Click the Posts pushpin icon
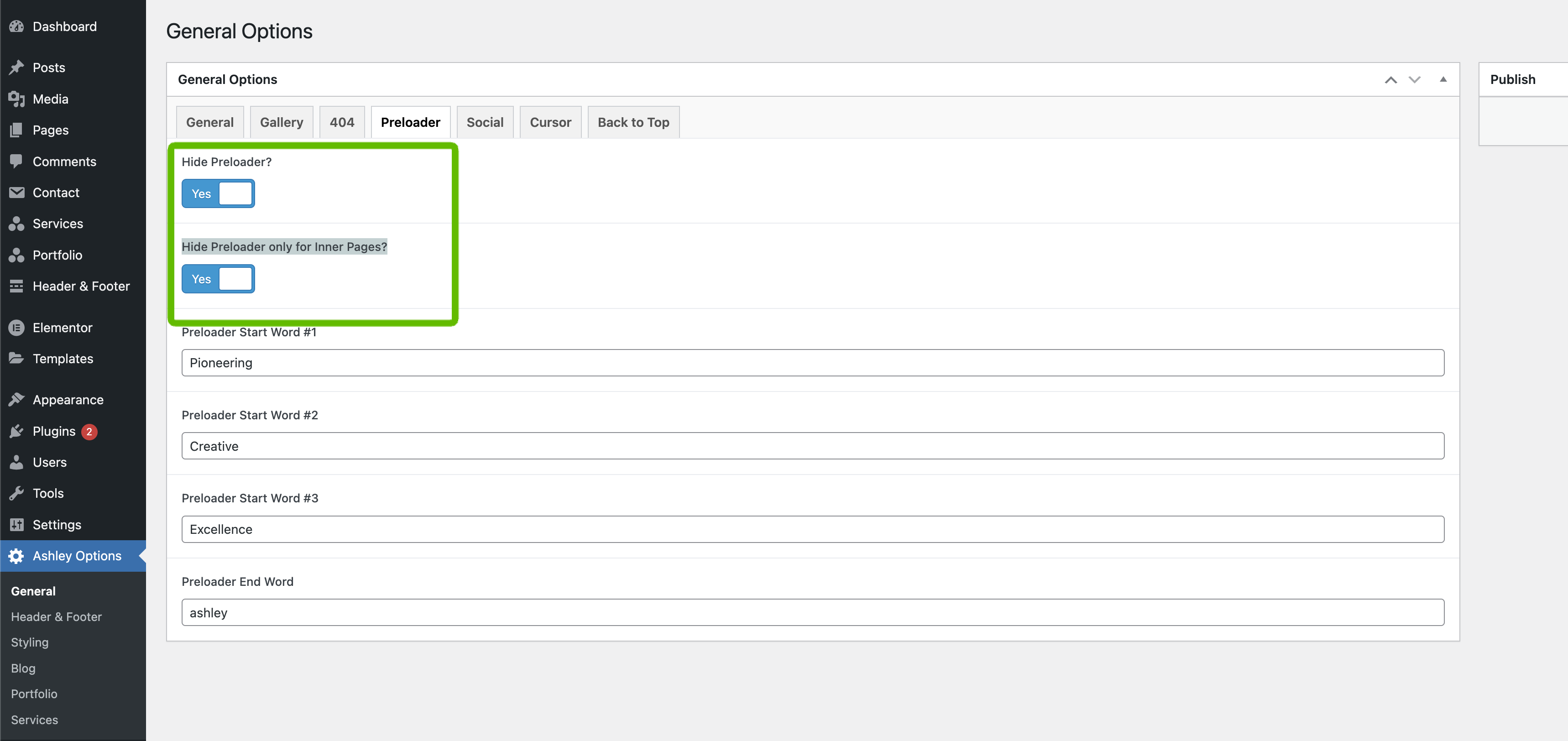The height and width of the screenshot is (741, 1568). (16, 68)
